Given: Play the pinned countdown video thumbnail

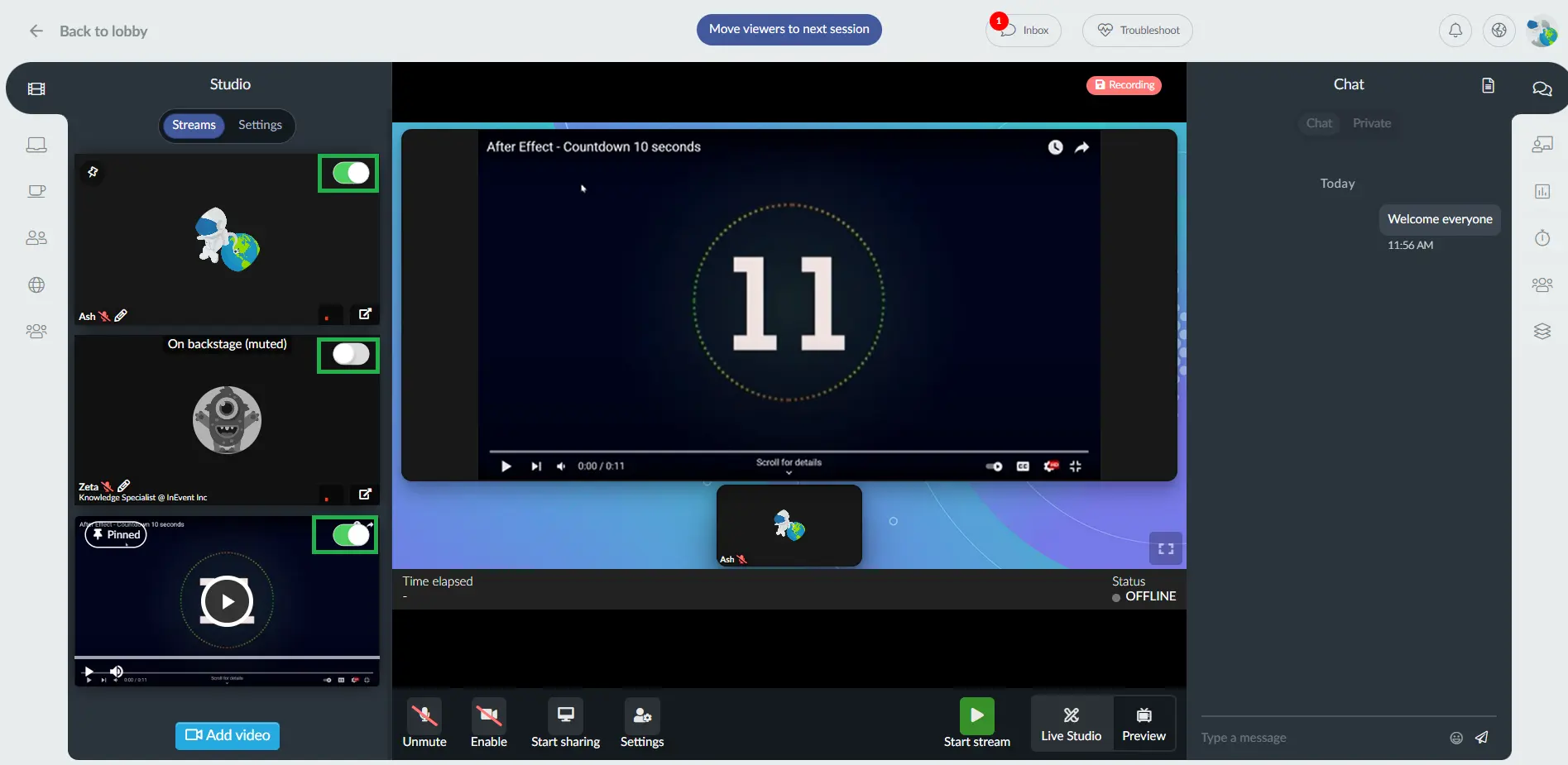Looking at the screenshot, I should tap(227, 601).
